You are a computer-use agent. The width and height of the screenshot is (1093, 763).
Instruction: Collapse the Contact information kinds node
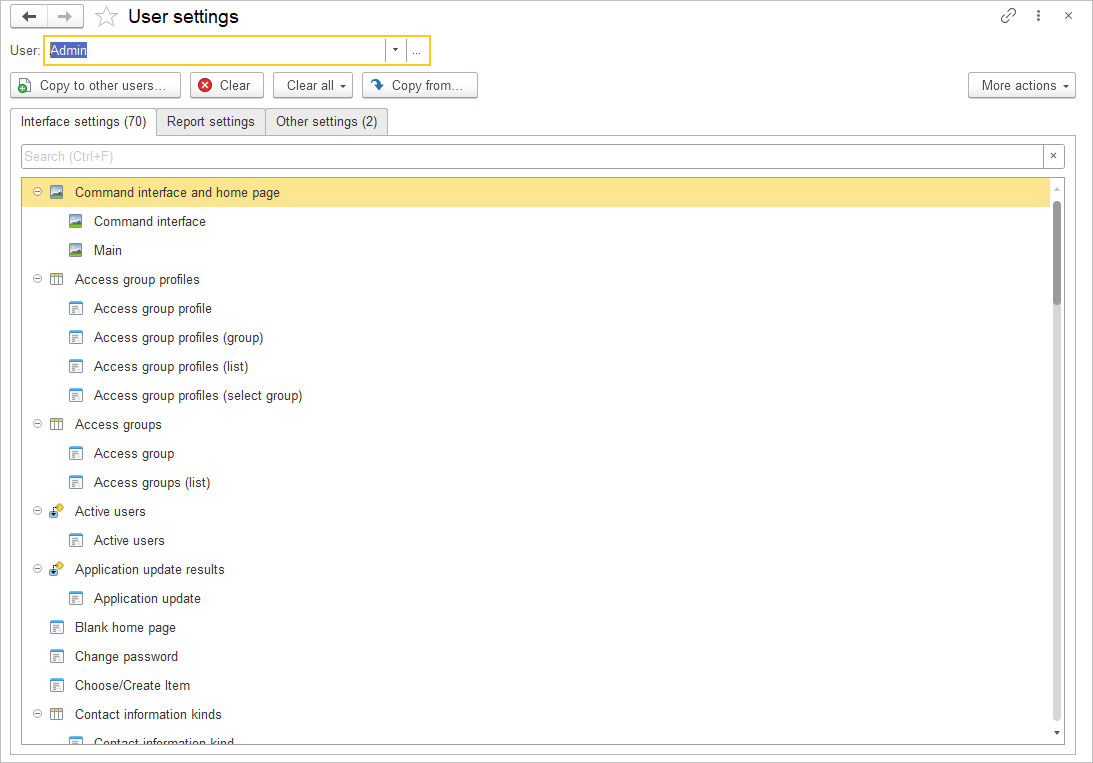38,714
